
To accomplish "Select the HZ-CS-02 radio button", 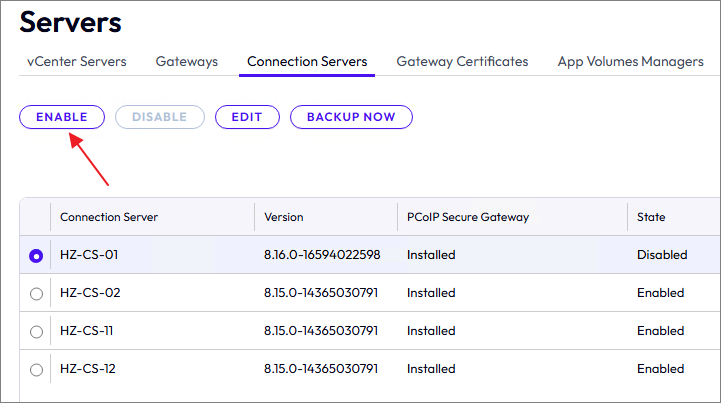I will (x=37, y=294).
